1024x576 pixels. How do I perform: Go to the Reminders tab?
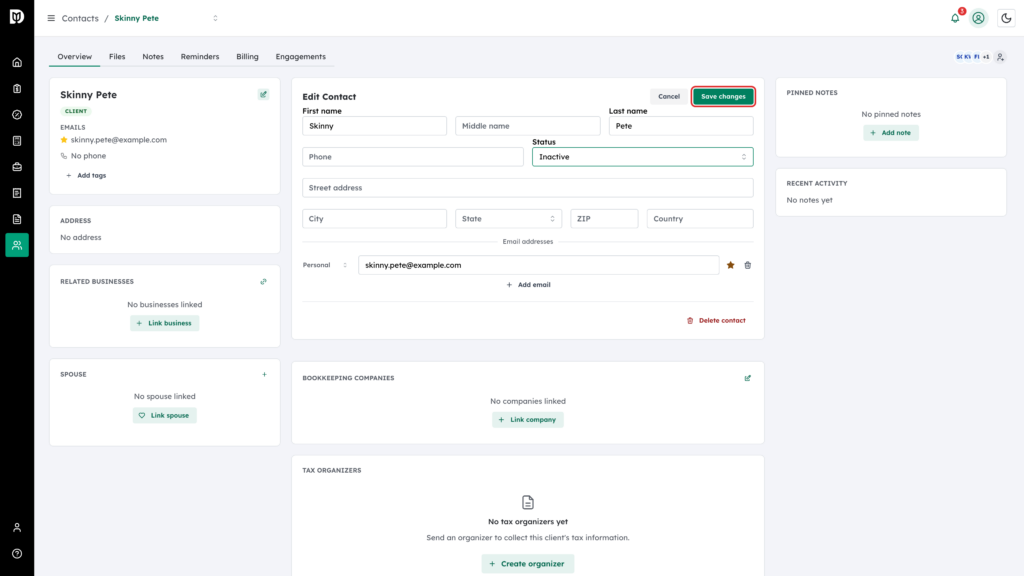[x=200, y=57]
